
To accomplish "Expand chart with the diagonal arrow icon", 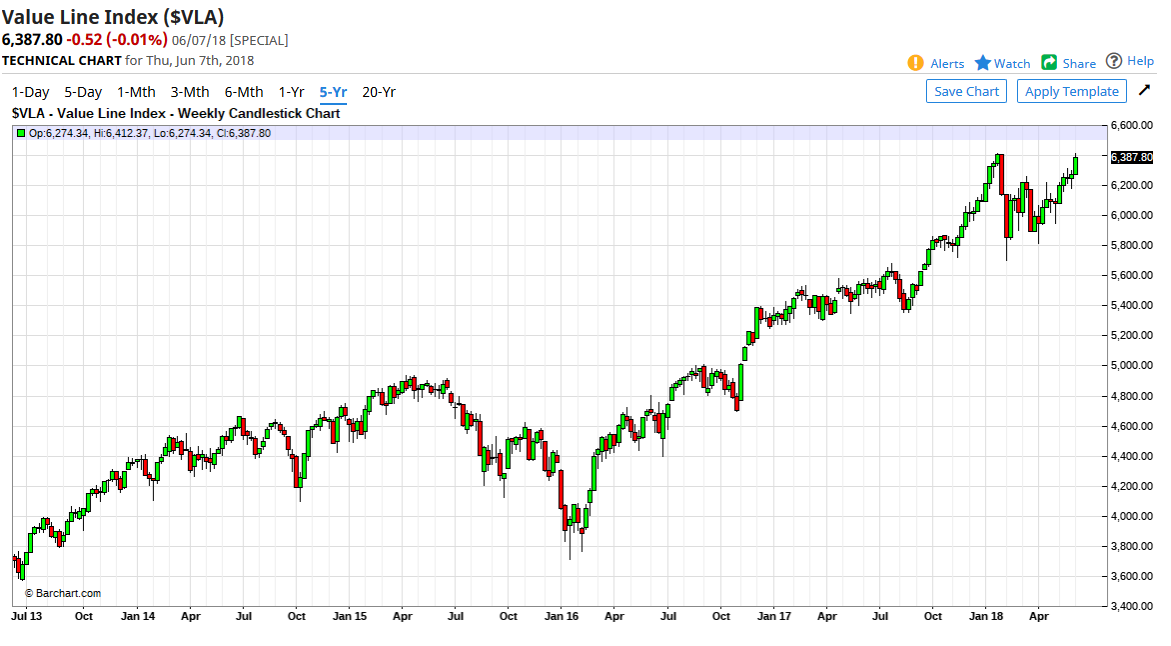I will tap(1144, 90).
